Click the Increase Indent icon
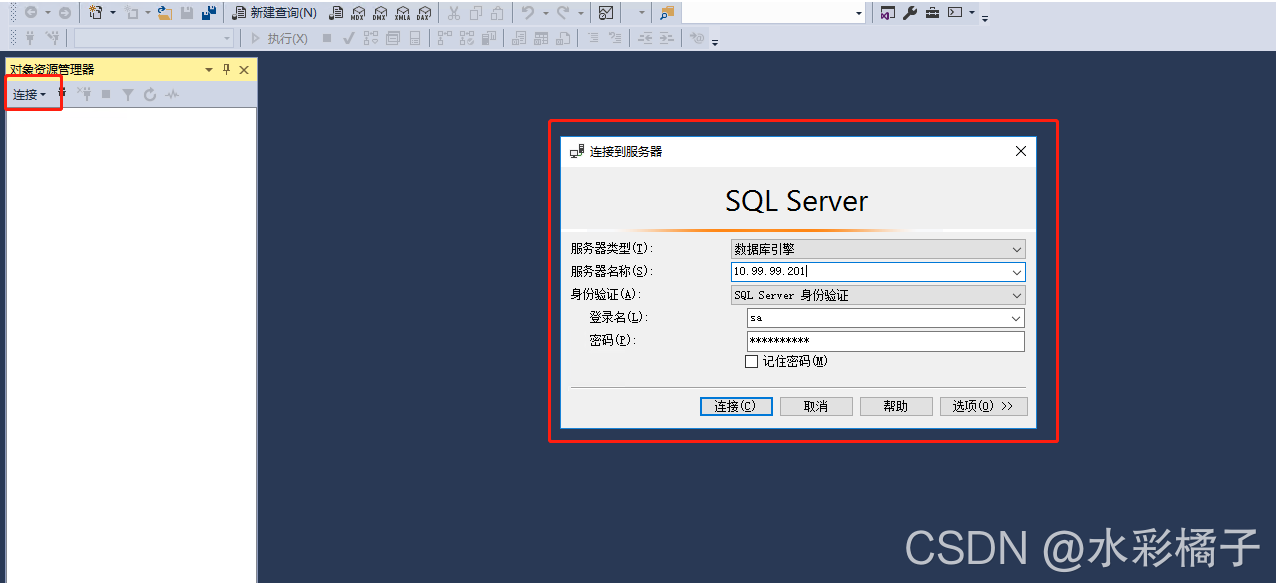The width and height of the screenshot is (1276, 583). (666, 38)
